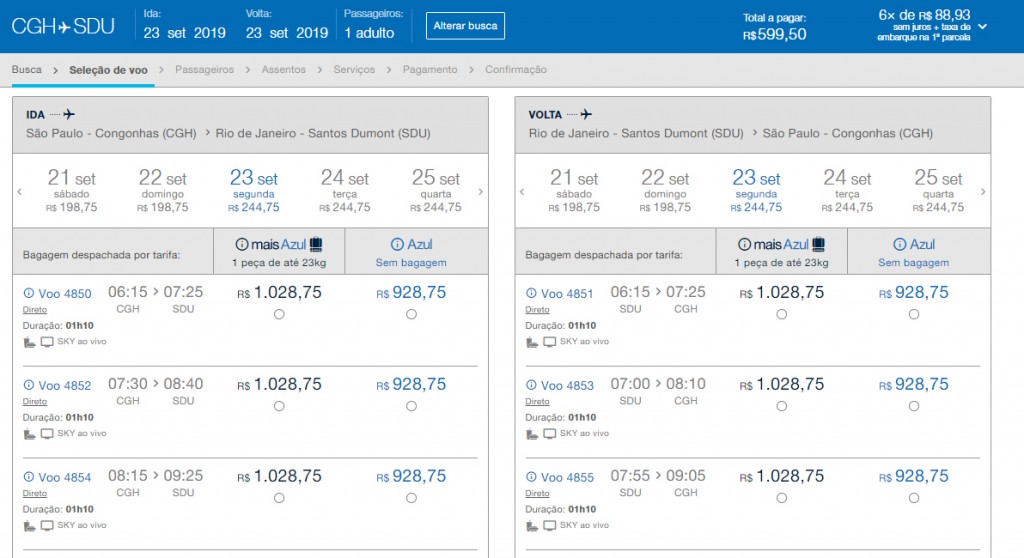Expand the installment details chevron in header
Viewport: 1024px width, 558px height.
(983, 27)
